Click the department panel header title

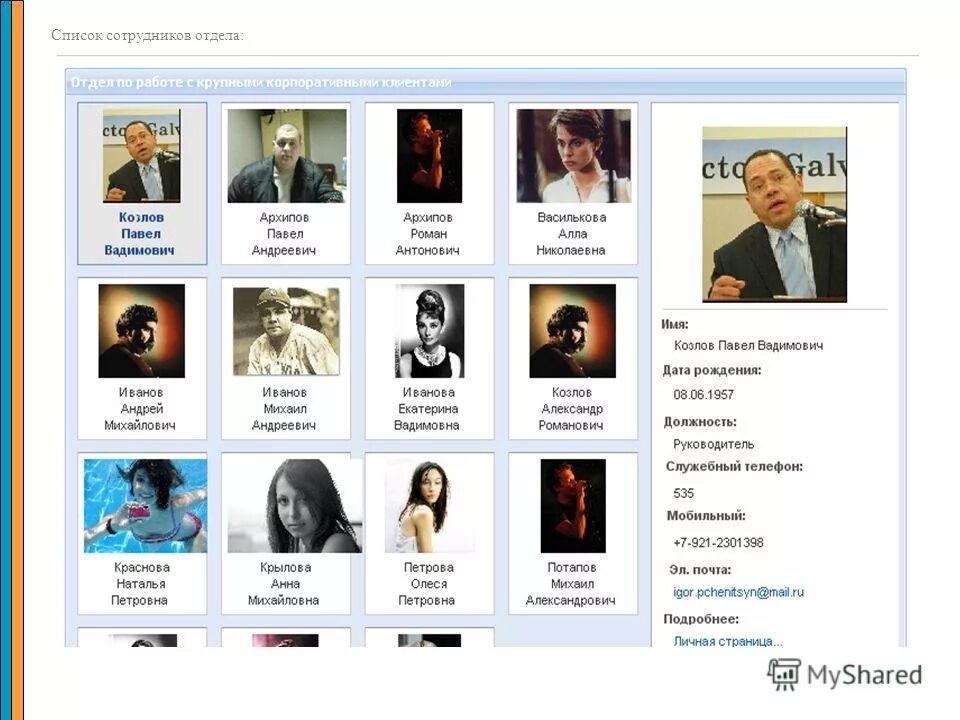click(x=261, y=82)
